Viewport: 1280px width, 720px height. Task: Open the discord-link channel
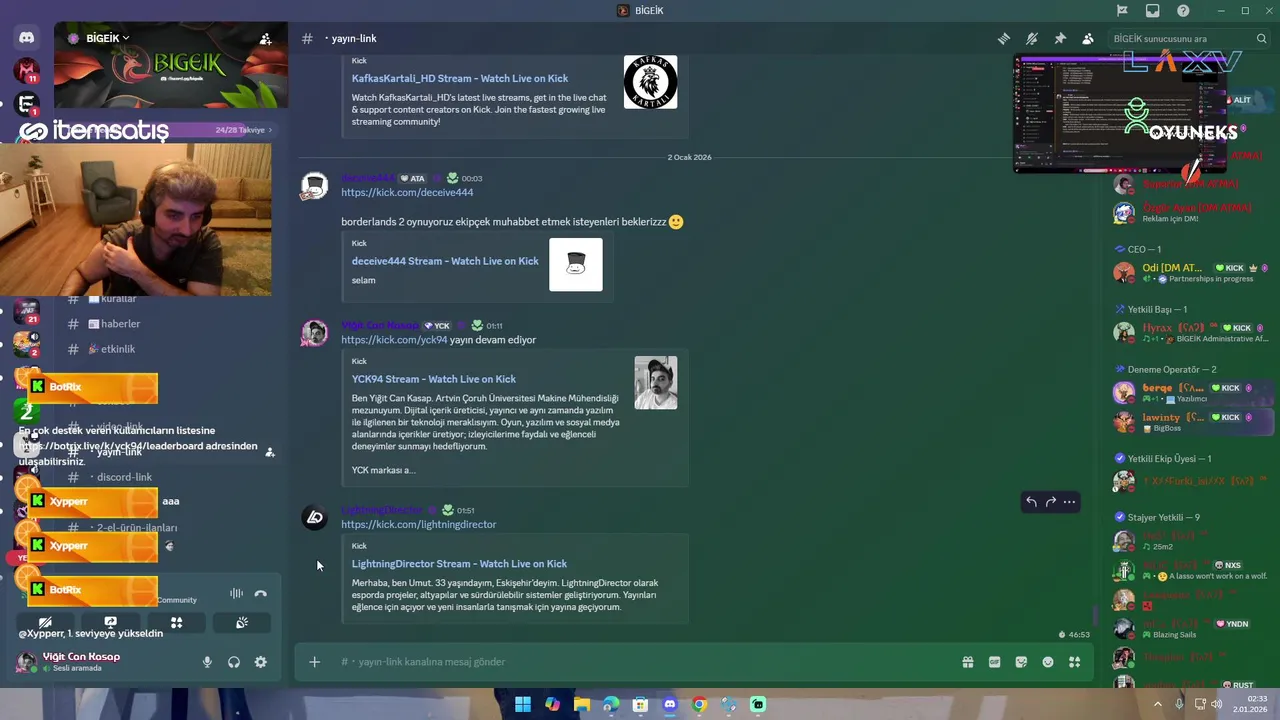point(124,477)
